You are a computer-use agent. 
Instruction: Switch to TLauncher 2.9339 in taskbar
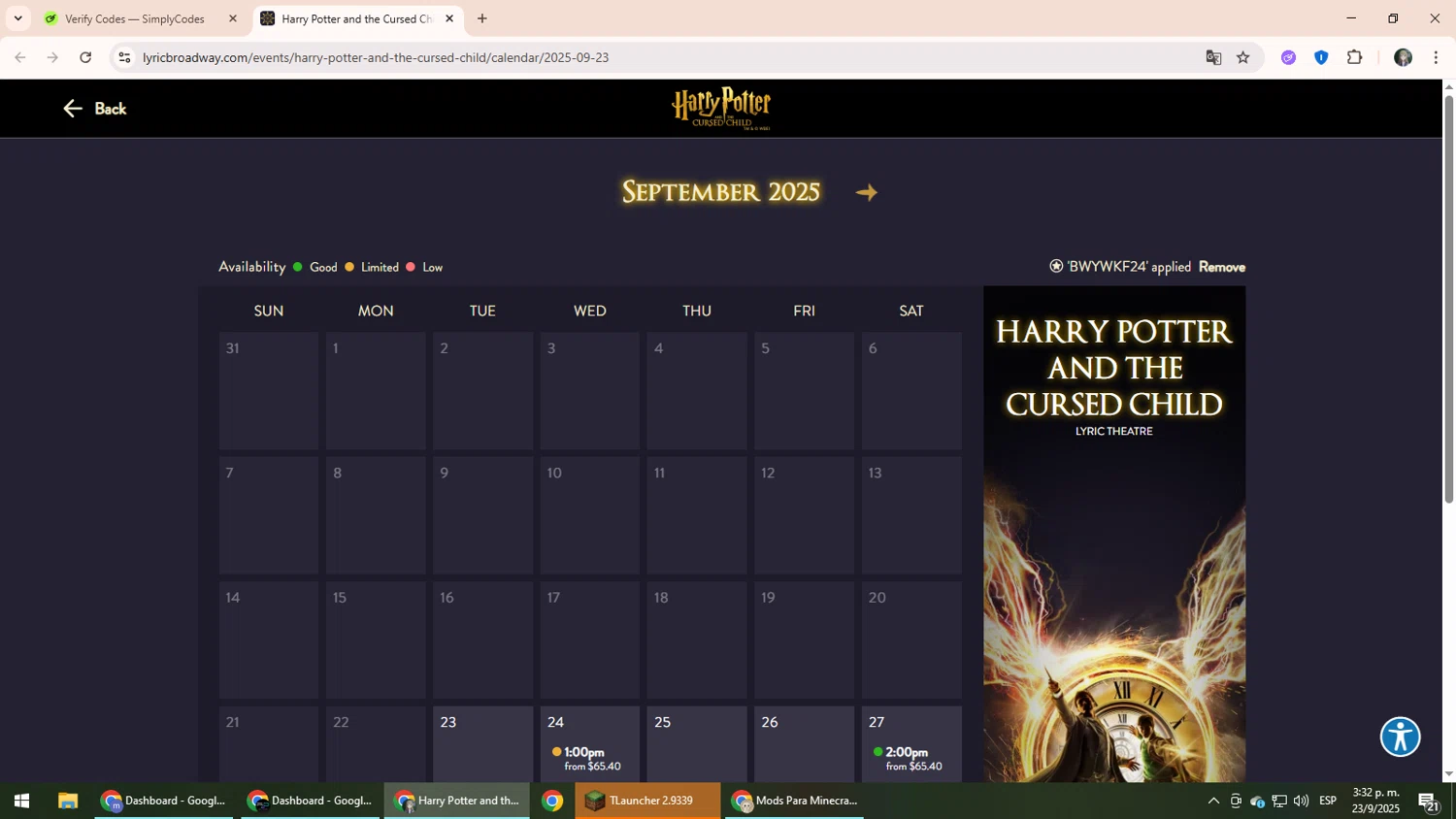[x=647, y=801]
